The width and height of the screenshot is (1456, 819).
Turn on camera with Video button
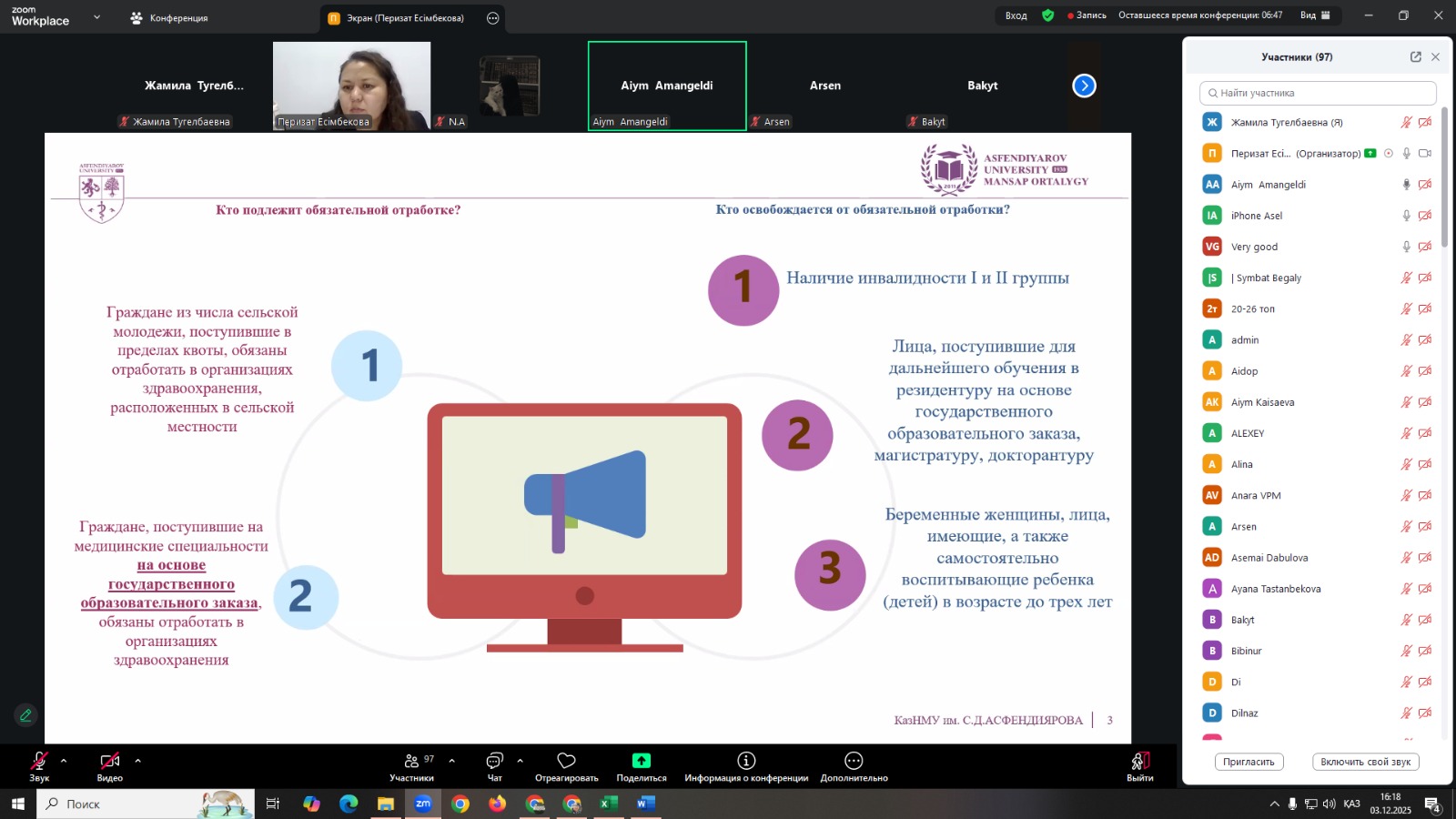pos(109,761)
